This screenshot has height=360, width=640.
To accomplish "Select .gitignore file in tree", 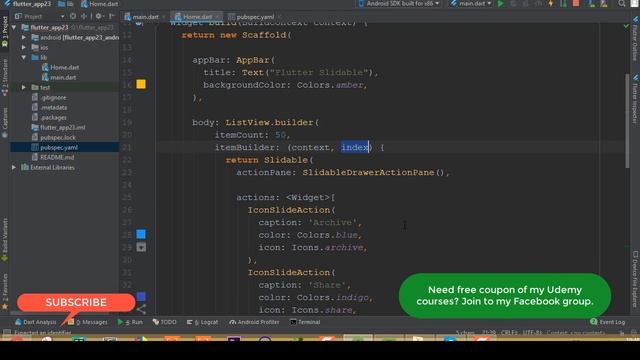I will point(49,98).
